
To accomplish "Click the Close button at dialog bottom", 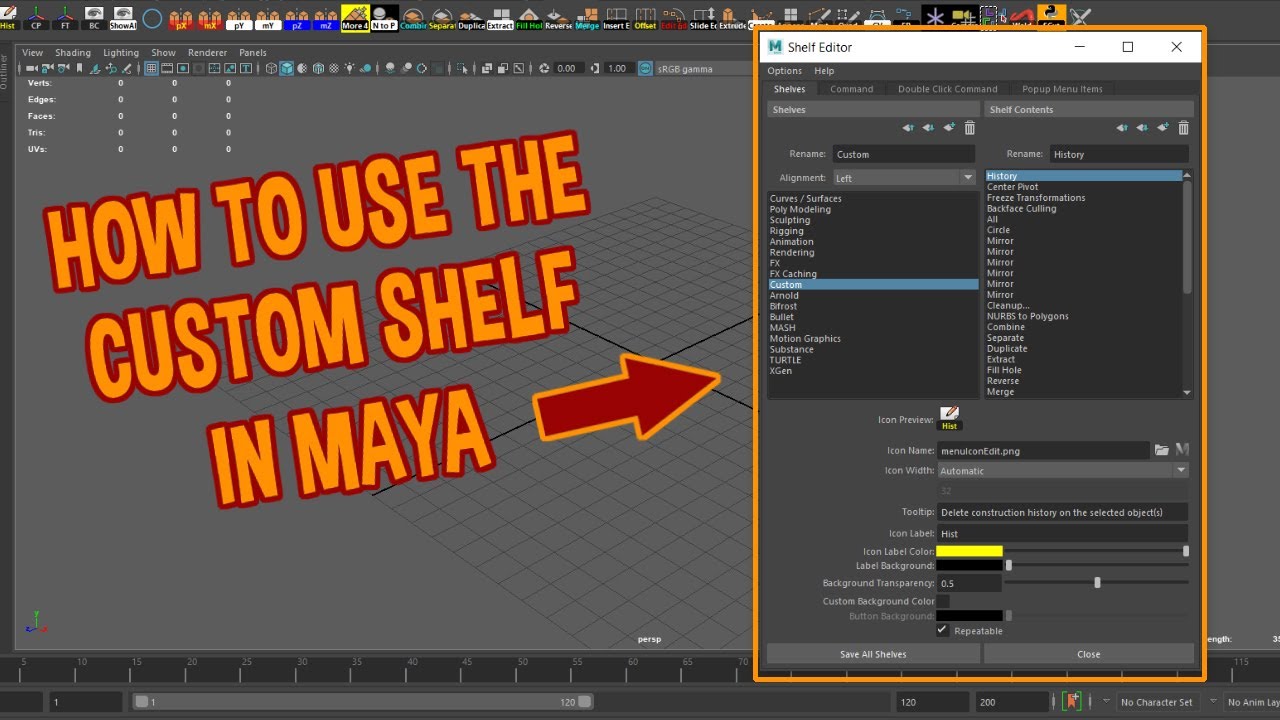I will [x=1089, y=654].
